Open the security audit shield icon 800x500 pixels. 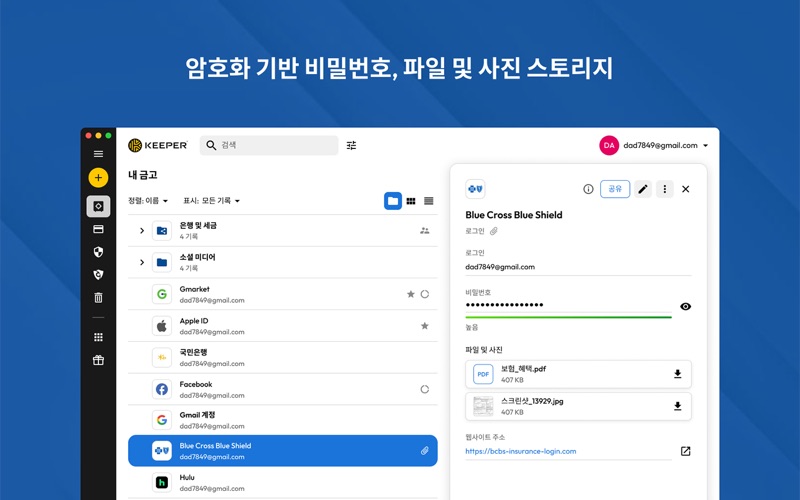pyautogui.click(x=98, y=252)
